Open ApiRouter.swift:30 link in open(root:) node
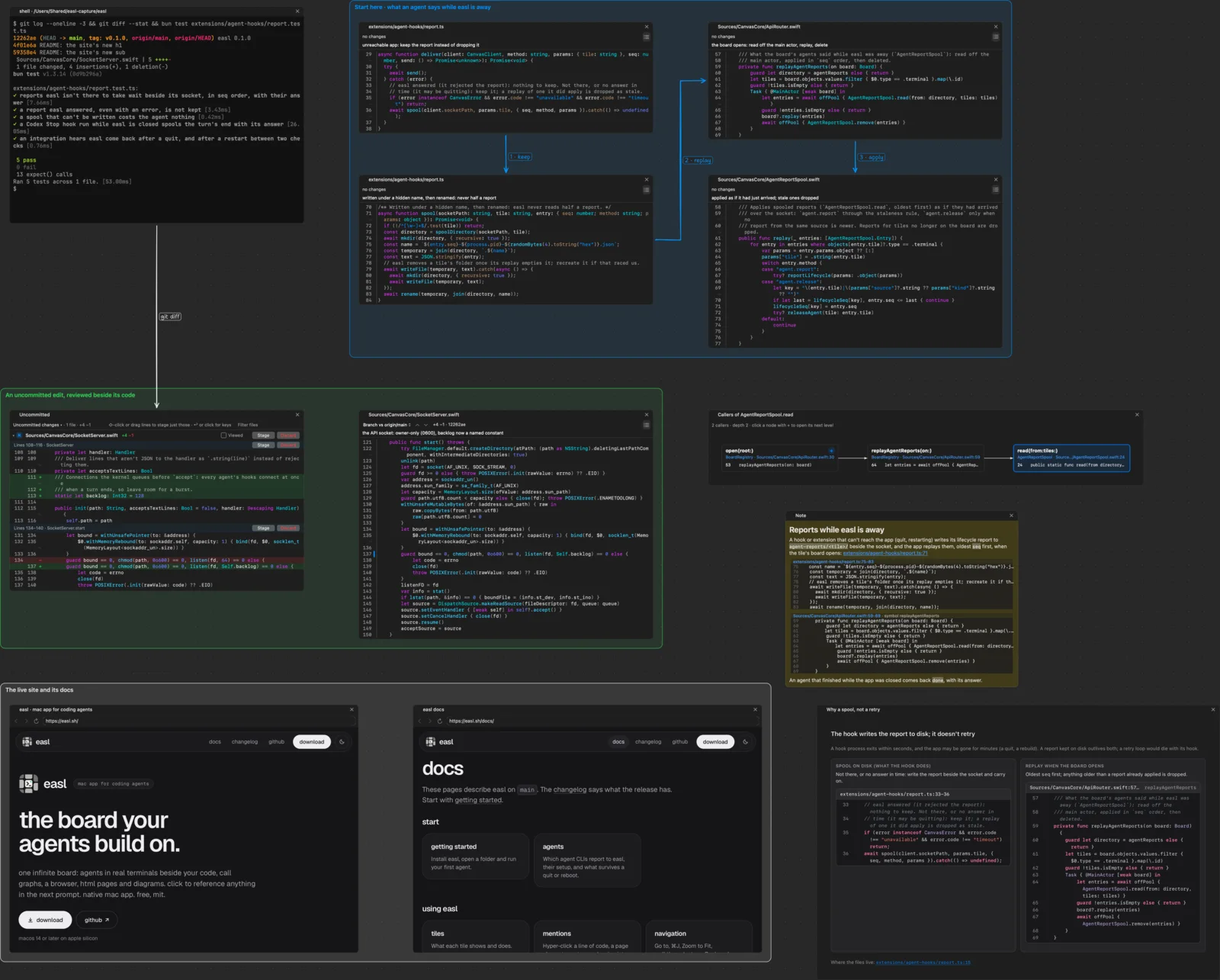The image size is (1220, 980). (780, 457)
